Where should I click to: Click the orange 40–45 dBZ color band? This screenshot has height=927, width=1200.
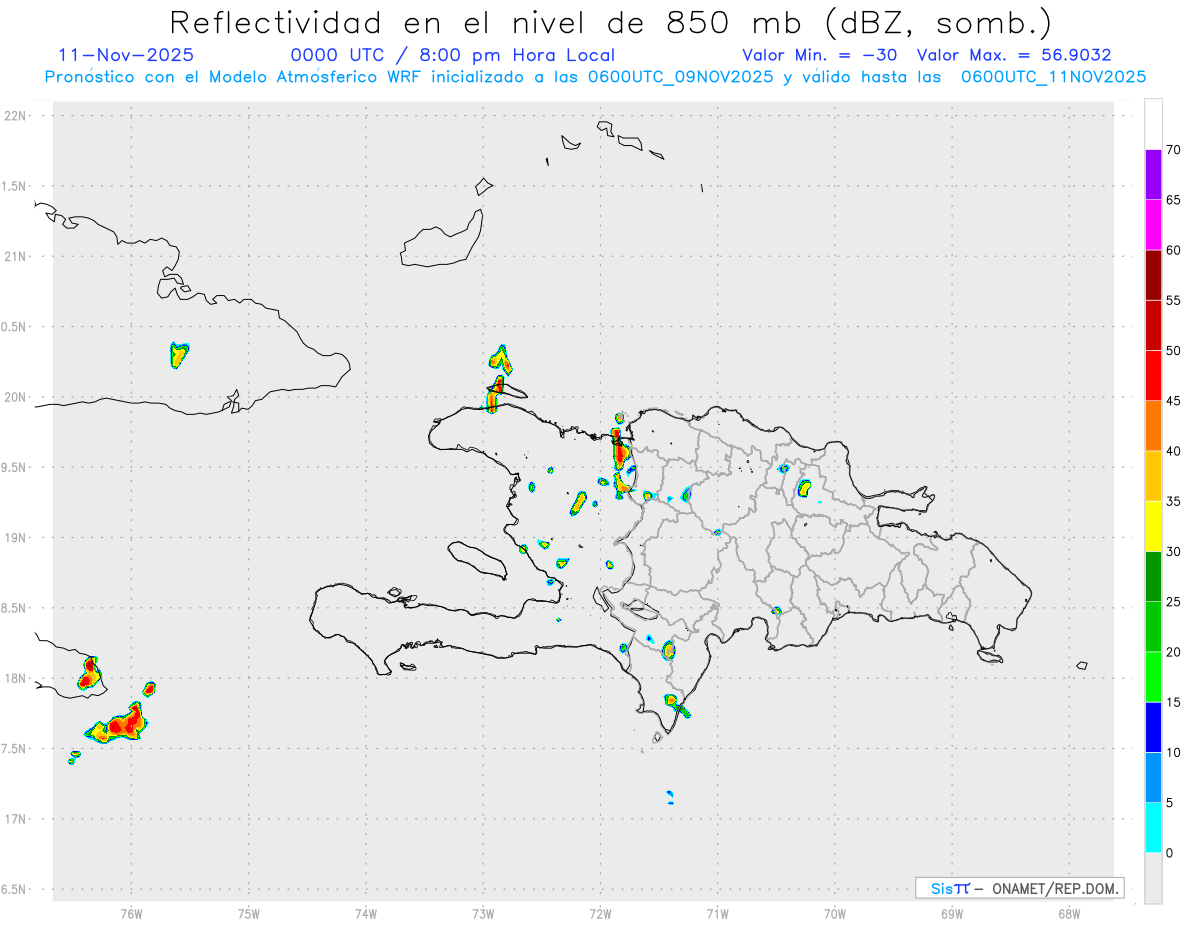click(1153, 426)
